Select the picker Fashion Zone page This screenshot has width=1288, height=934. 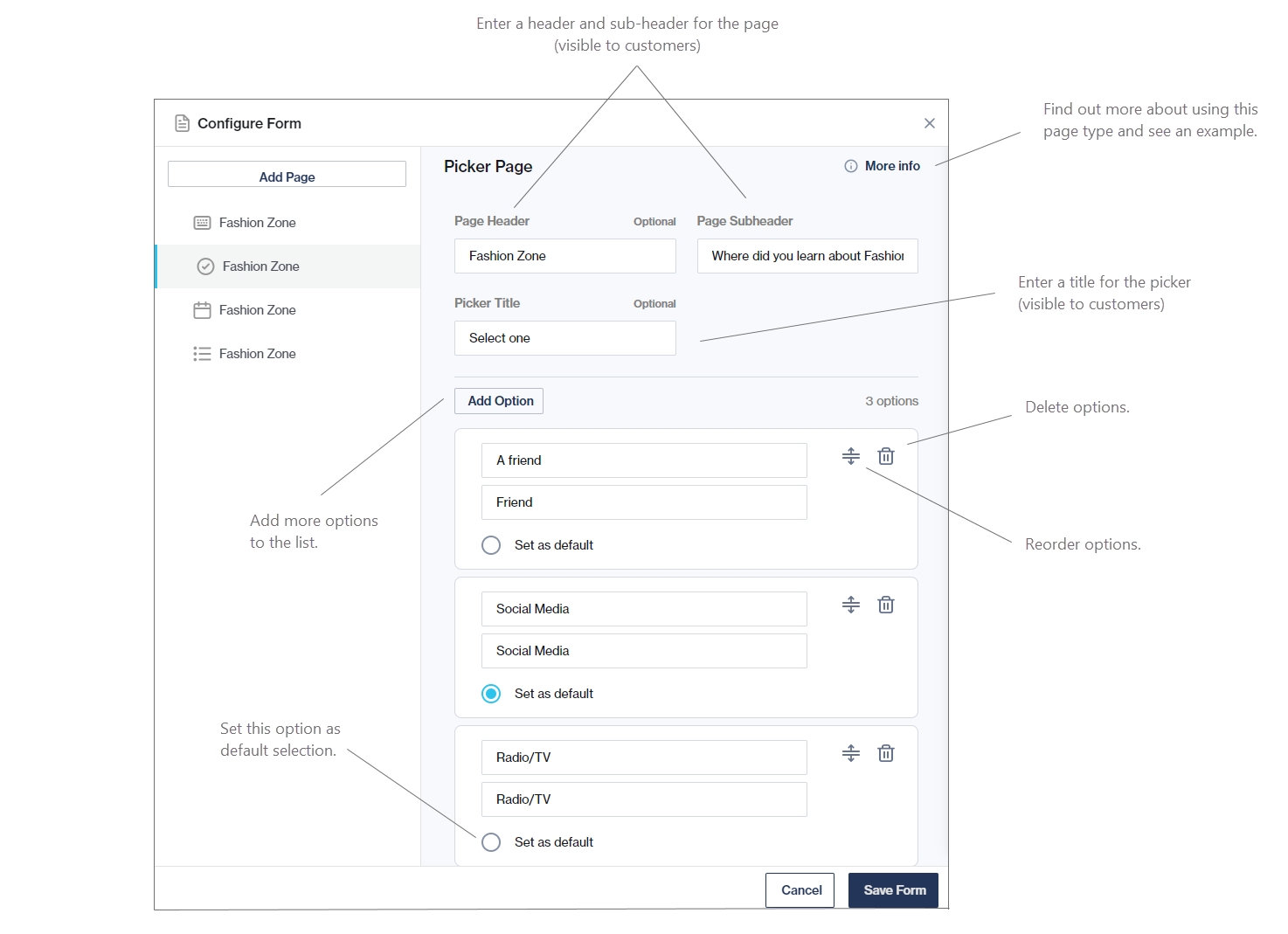(x=260, y=266)
